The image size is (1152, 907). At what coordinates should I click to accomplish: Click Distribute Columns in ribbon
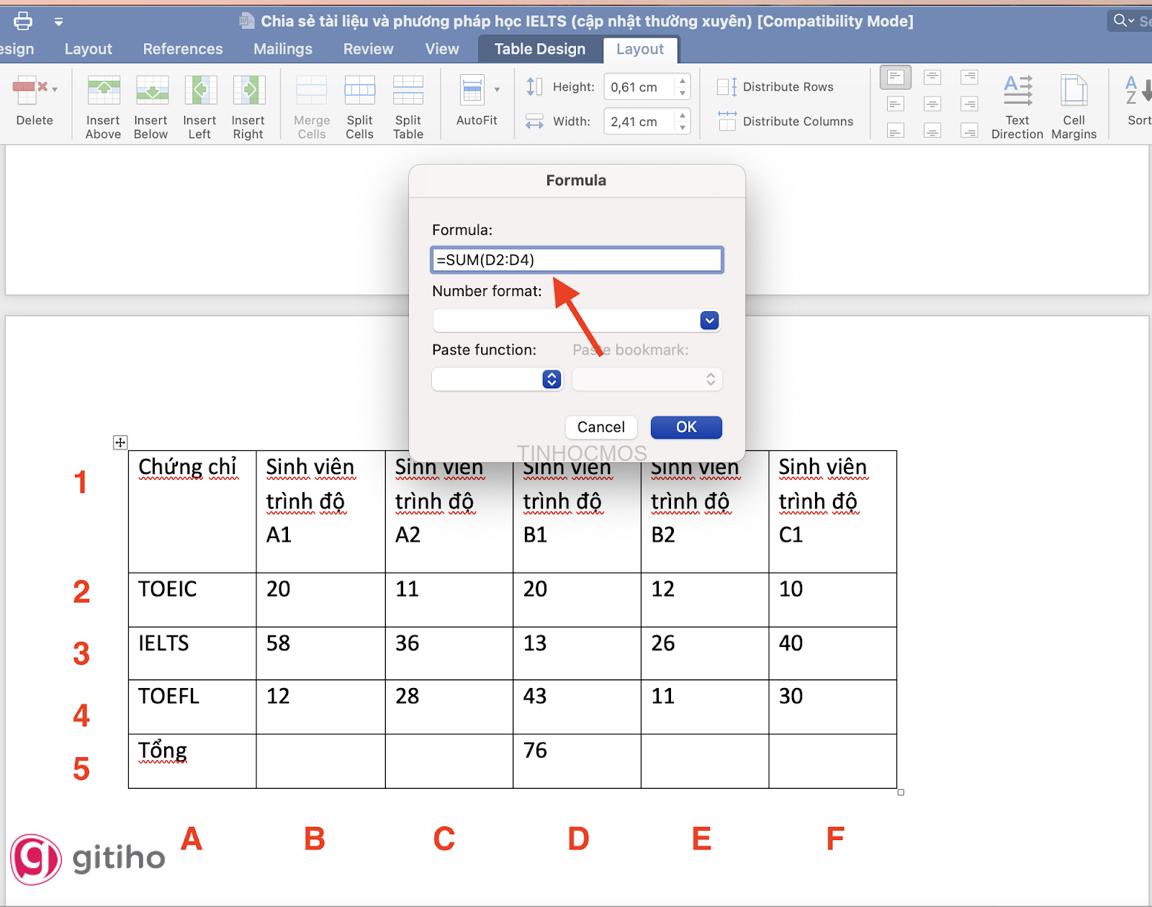(786, 121)
